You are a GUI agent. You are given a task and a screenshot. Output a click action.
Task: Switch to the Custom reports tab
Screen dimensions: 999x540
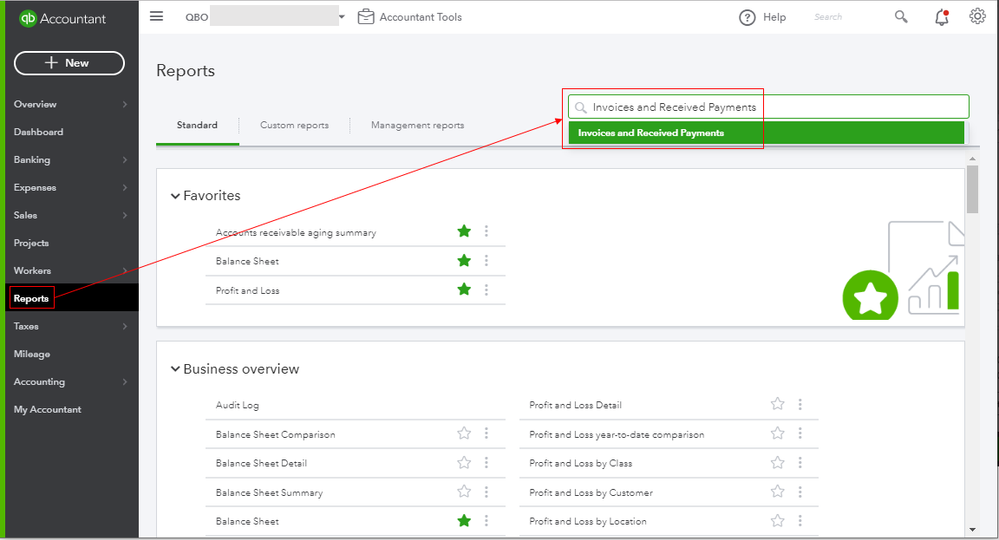pos(294,125)
